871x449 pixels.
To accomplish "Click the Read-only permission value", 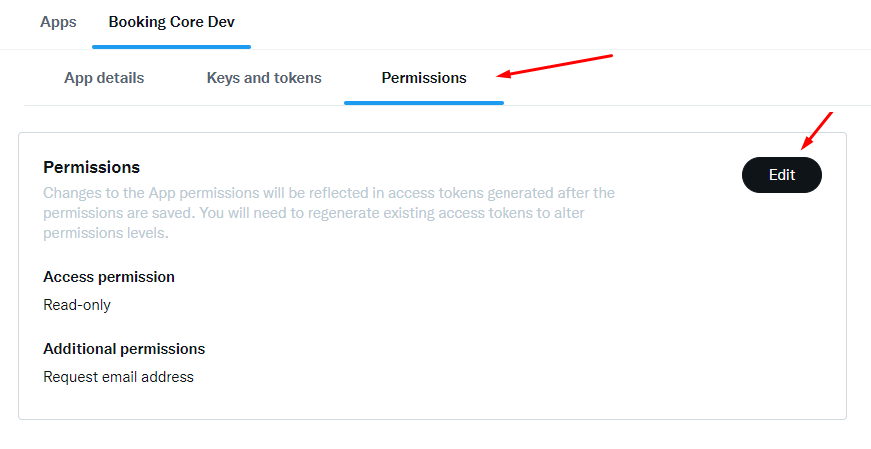I will click(x=77, y=305).
